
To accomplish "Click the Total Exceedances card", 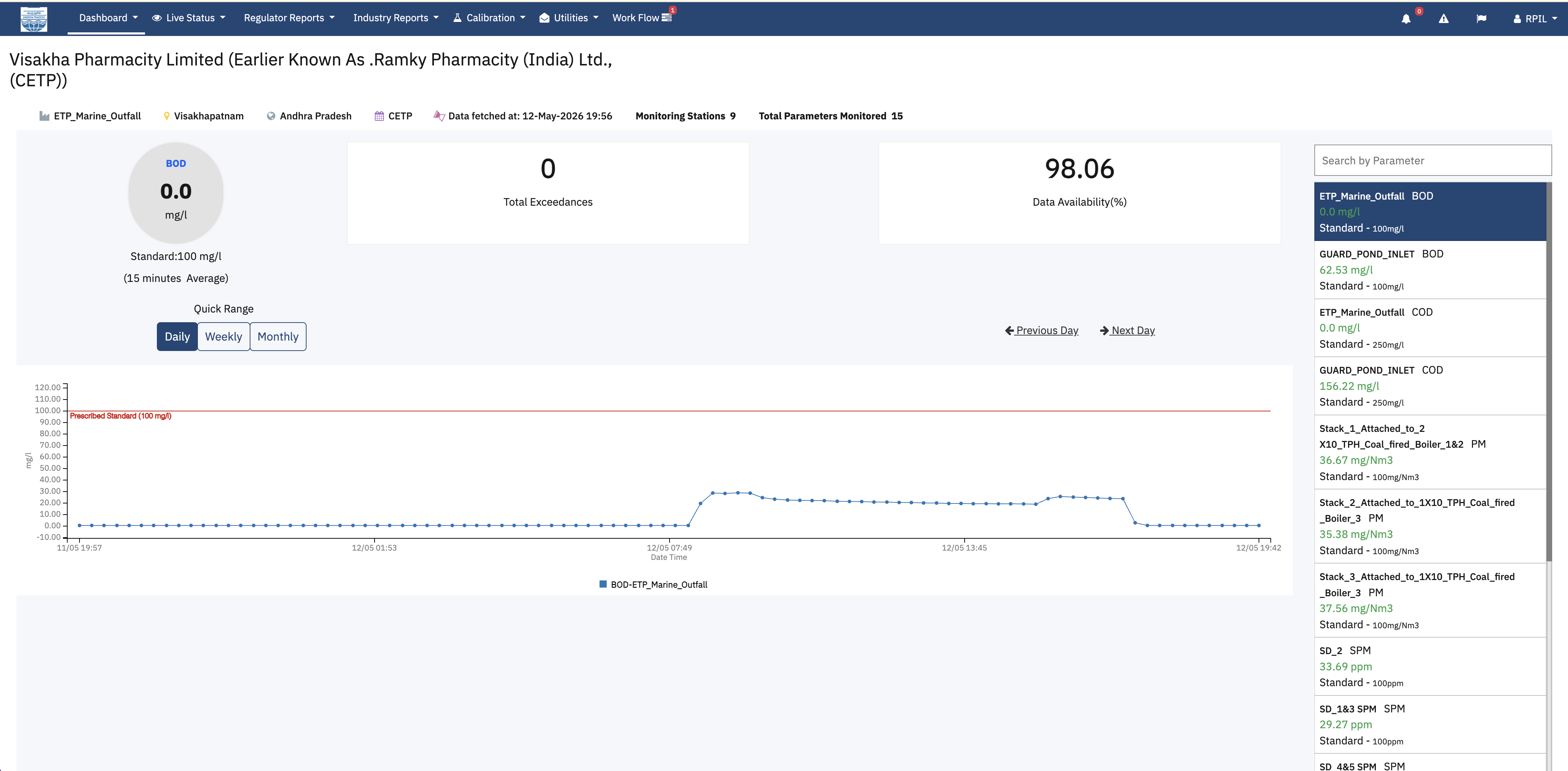I will pos(548,193).
